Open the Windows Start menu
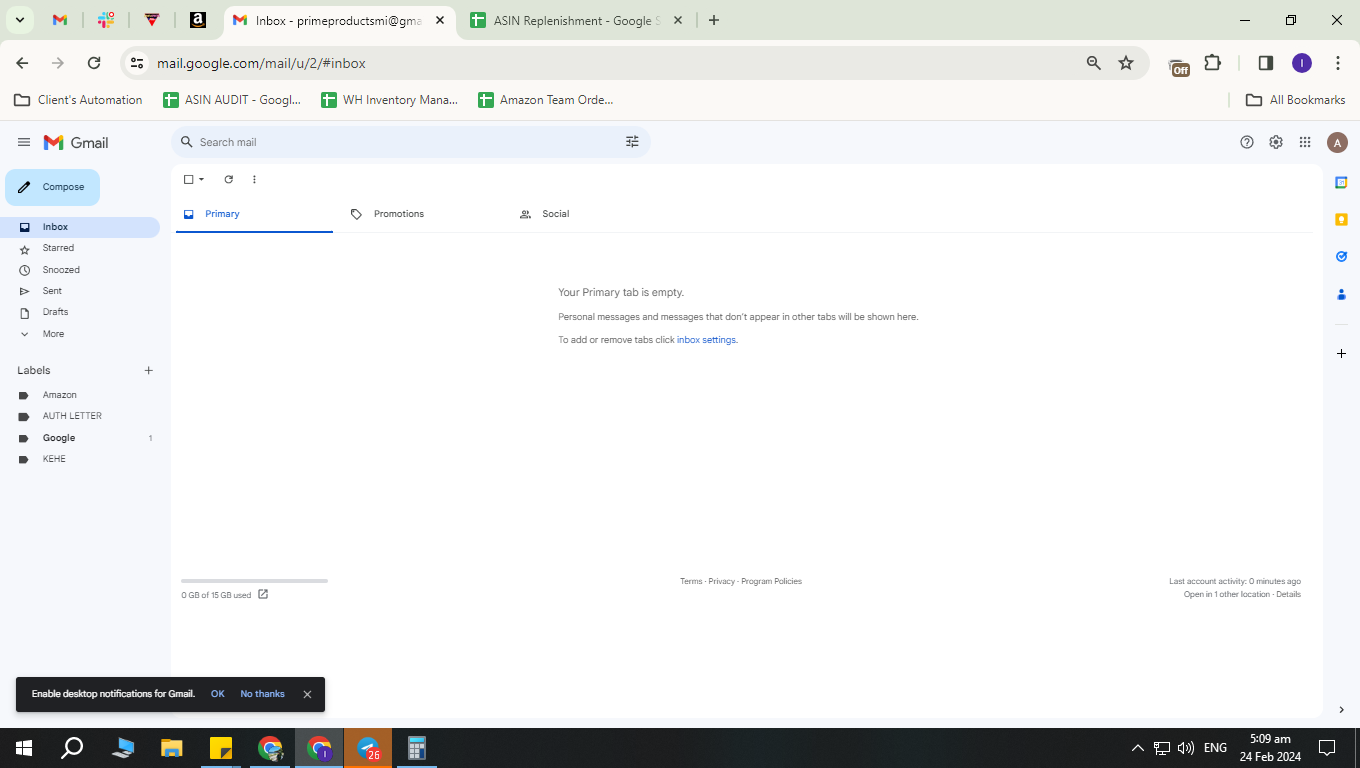The image size is (1360, 768). [x=24, y=748]
